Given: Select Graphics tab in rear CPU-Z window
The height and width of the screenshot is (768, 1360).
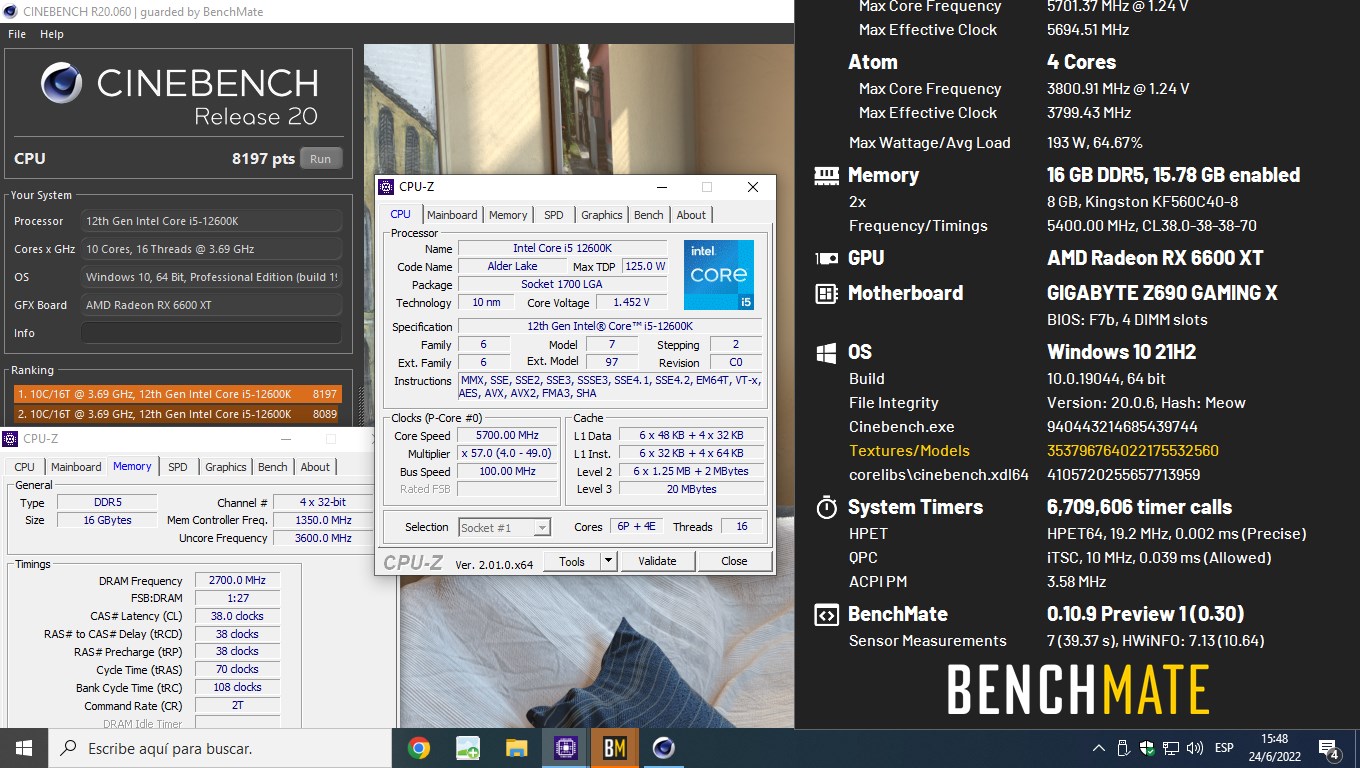Looking at the screenshot, I should point(225,467).
